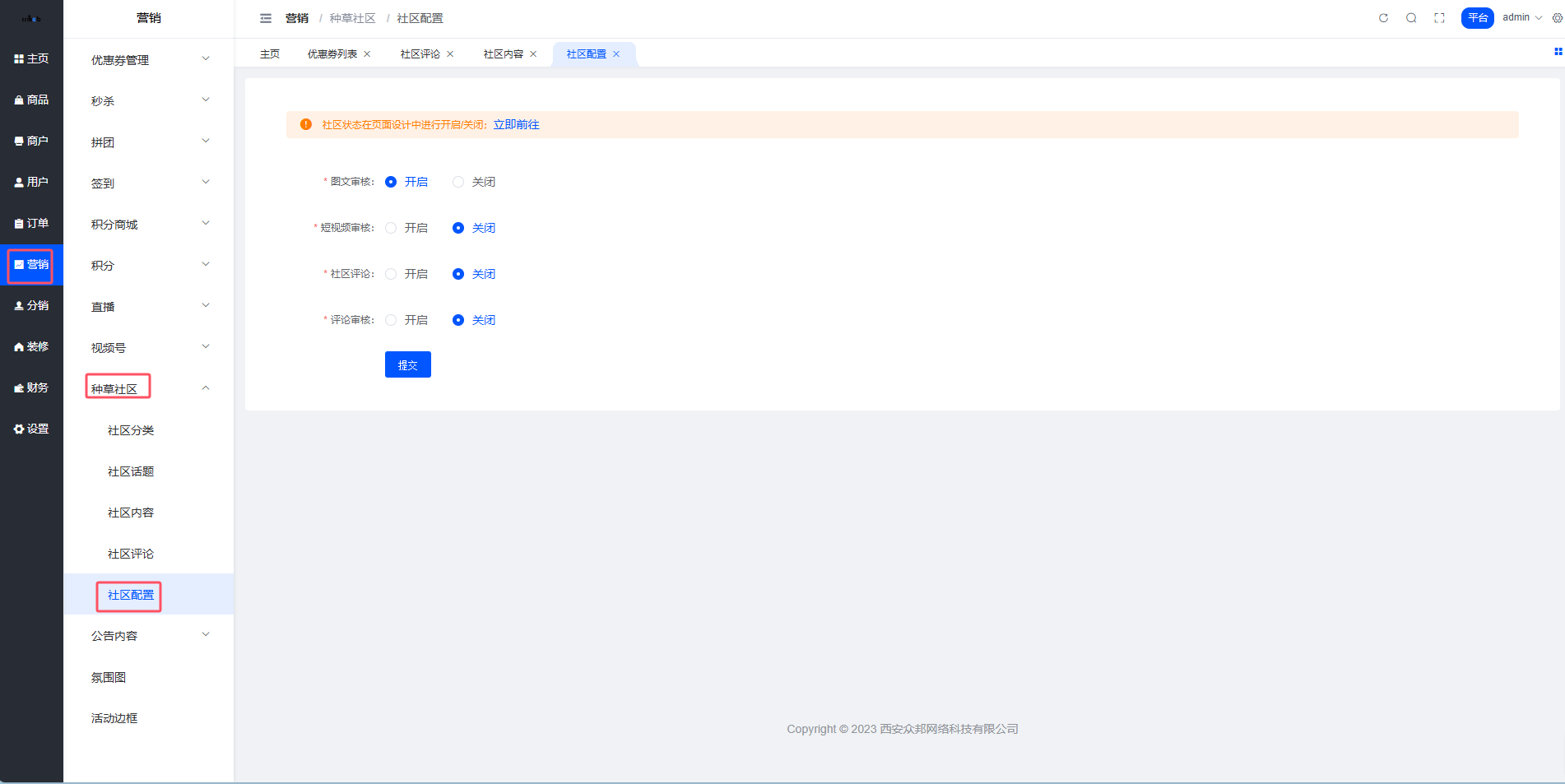This screenshot has height=784, width=1565.
Task: Click the hamburger menu collapse icon
Action: [x=266, y=18]
